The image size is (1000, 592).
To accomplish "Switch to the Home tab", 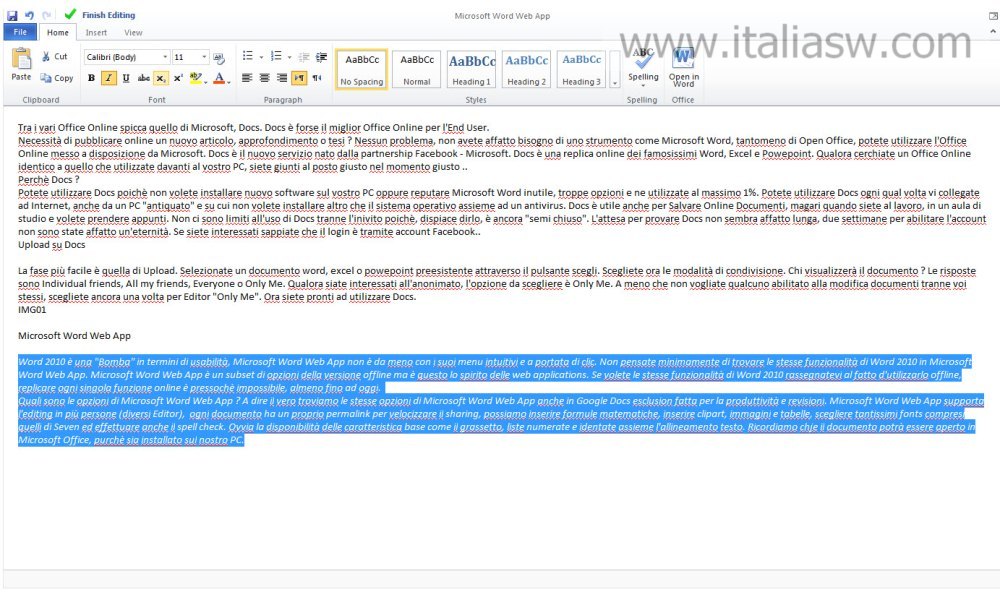I will pyautogui.click(x=57, y=33).
